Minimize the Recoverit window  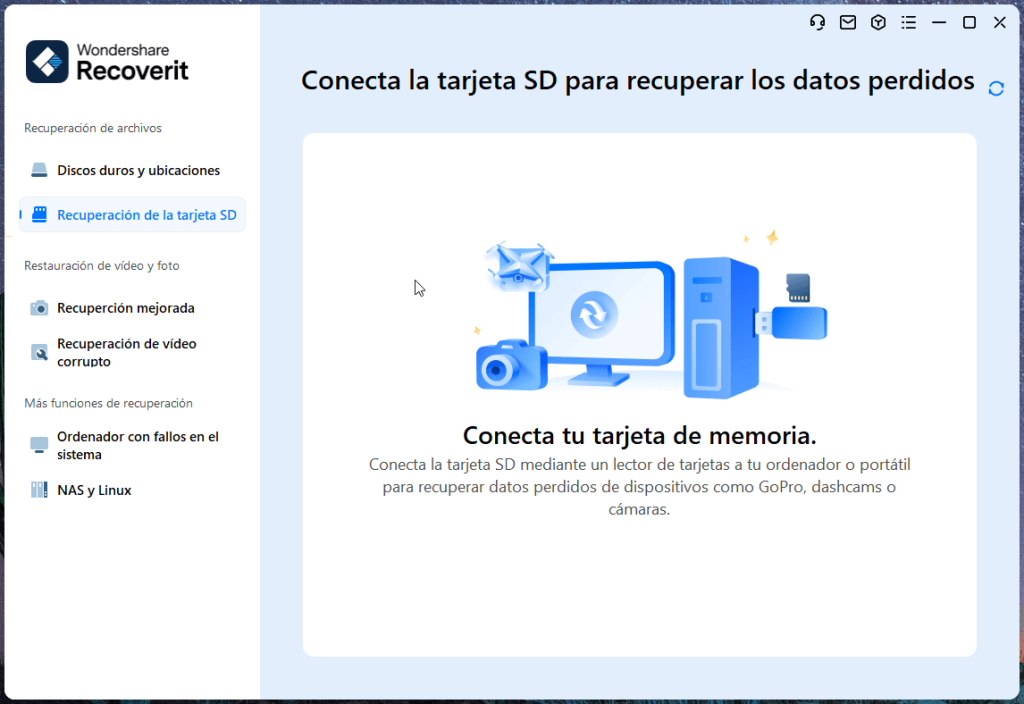coord(939,23)
